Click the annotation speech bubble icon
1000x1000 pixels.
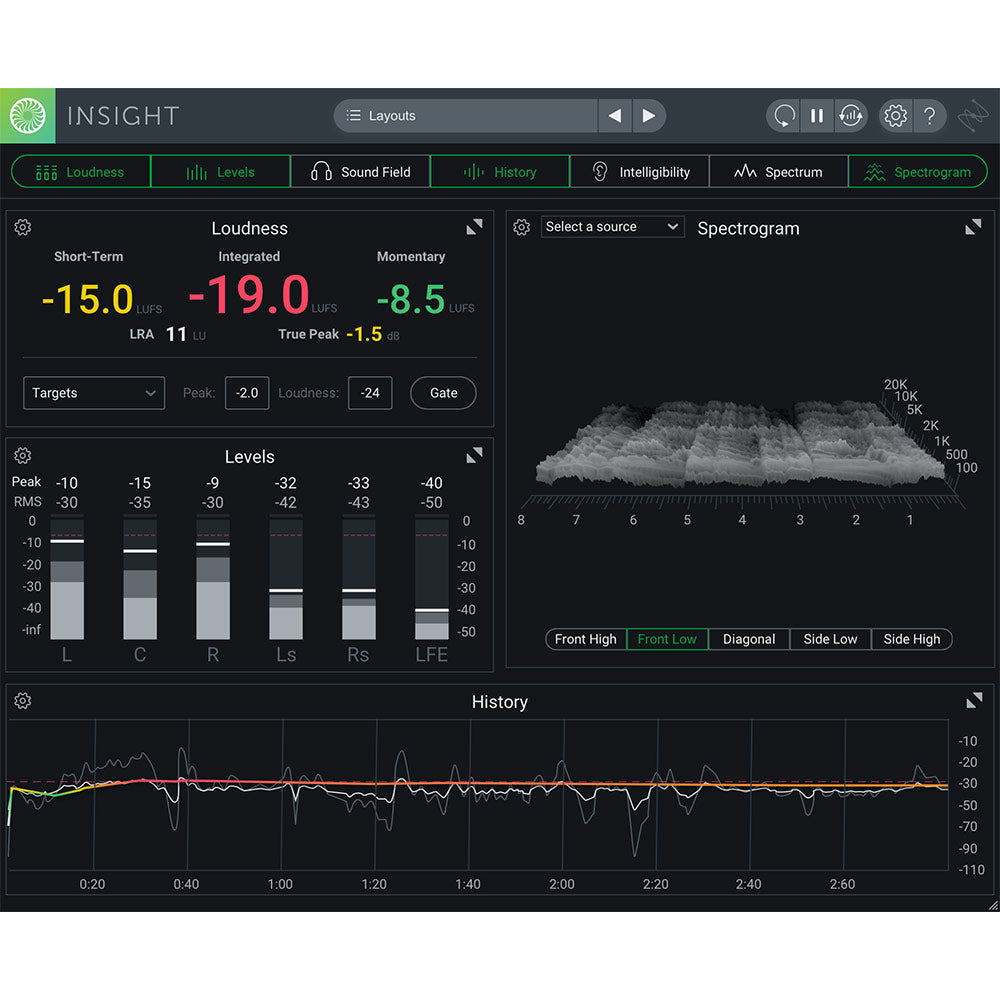(x=783, y=116)
